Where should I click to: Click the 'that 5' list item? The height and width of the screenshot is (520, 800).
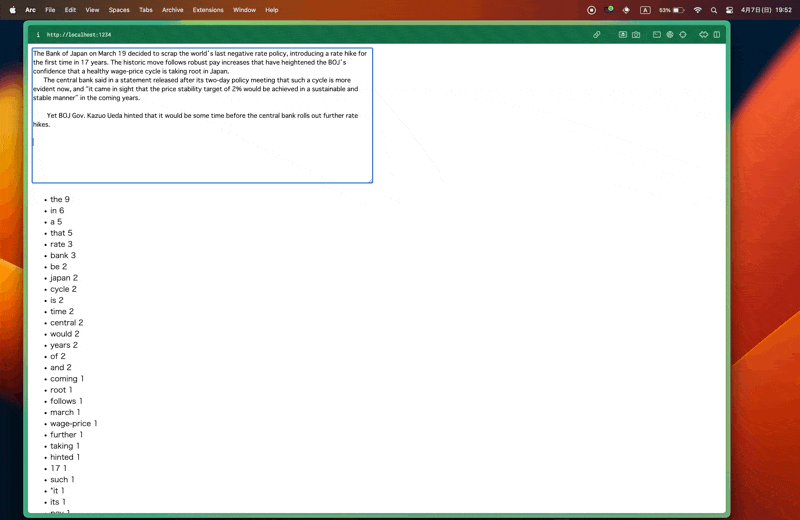61,233
